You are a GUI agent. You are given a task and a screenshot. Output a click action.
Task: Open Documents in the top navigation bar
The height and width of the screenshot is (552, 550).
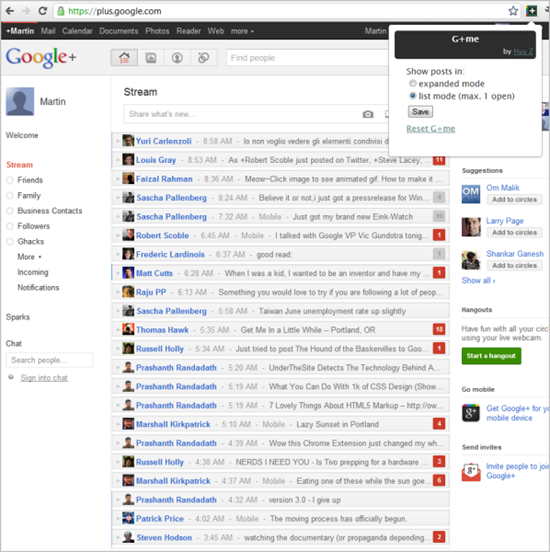click(x=119, y=31)
